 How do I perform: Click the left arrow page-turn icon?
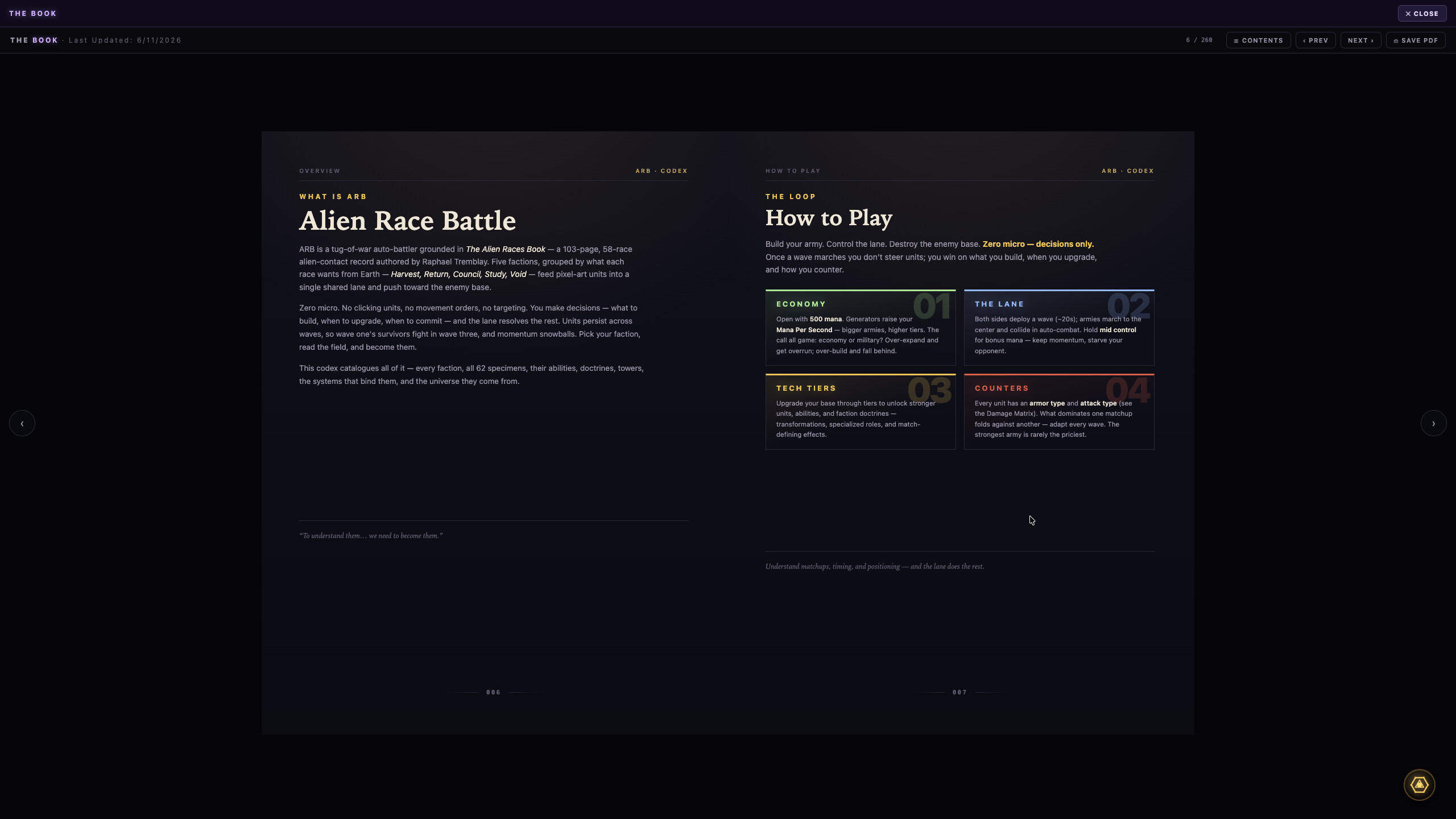[22, 423]
